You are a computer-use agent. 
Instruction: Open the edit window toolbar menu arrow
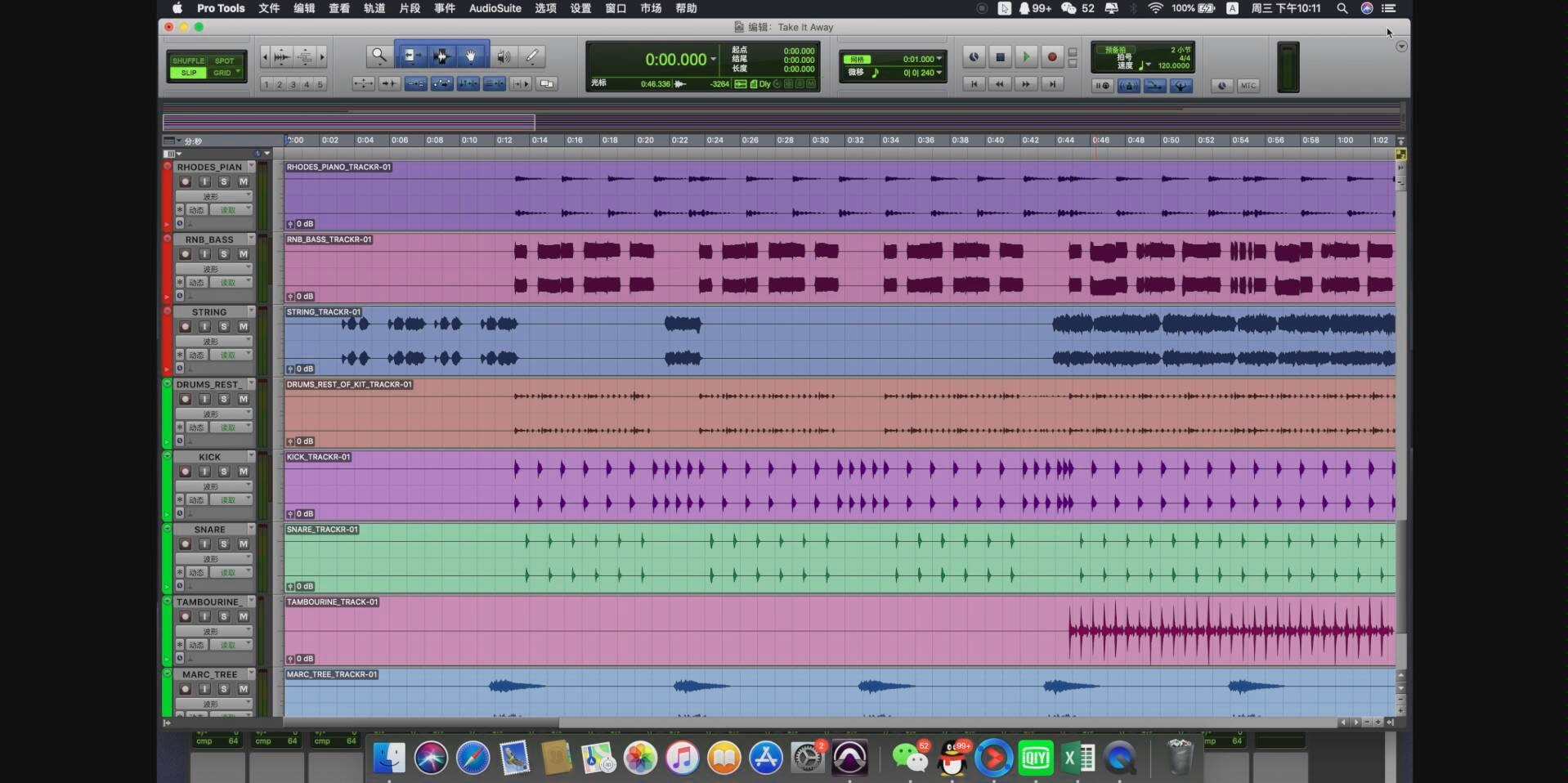tap(1401, 47)
